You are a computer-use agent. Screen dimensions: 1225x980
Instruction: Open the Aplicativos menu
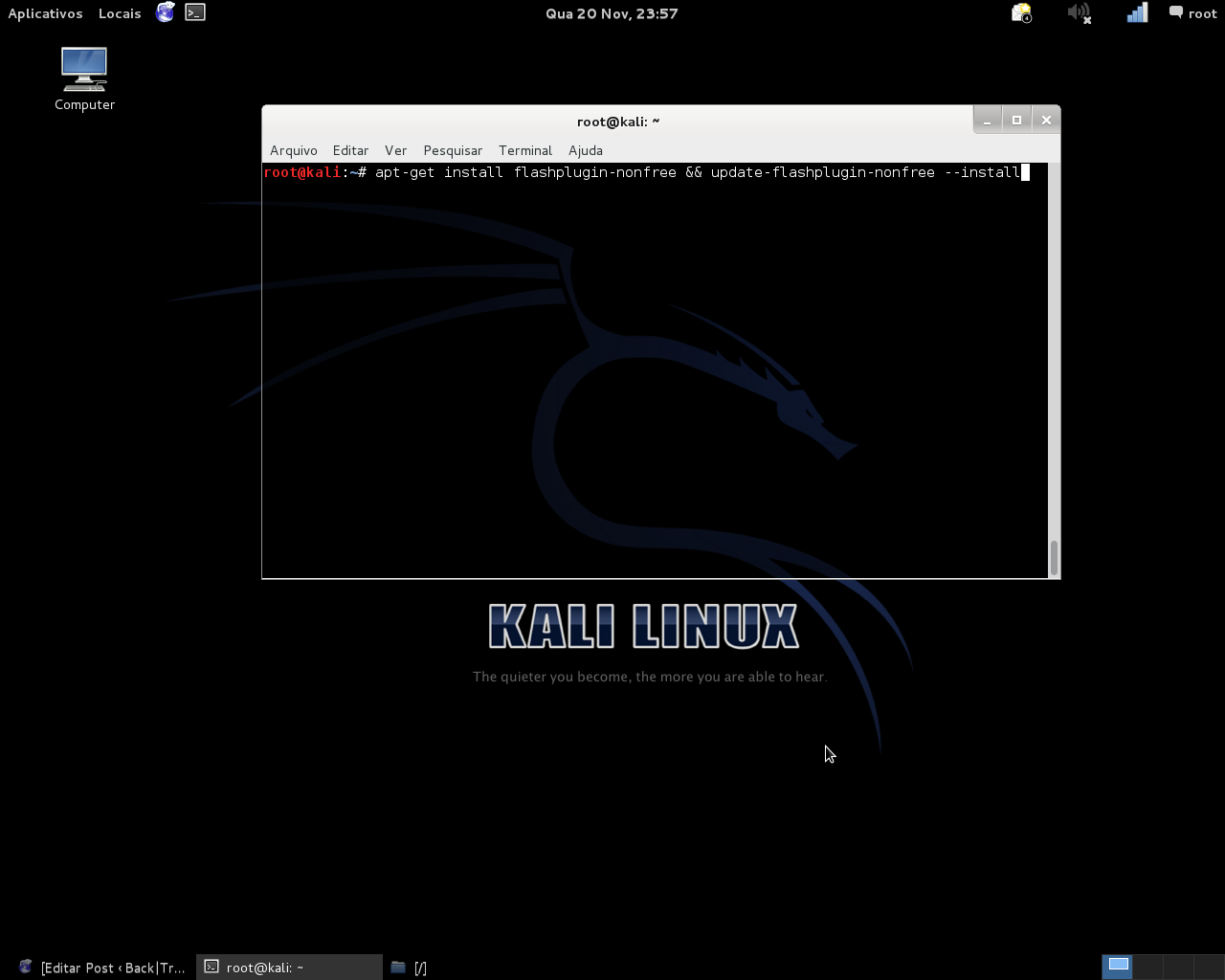click(45, 13)
